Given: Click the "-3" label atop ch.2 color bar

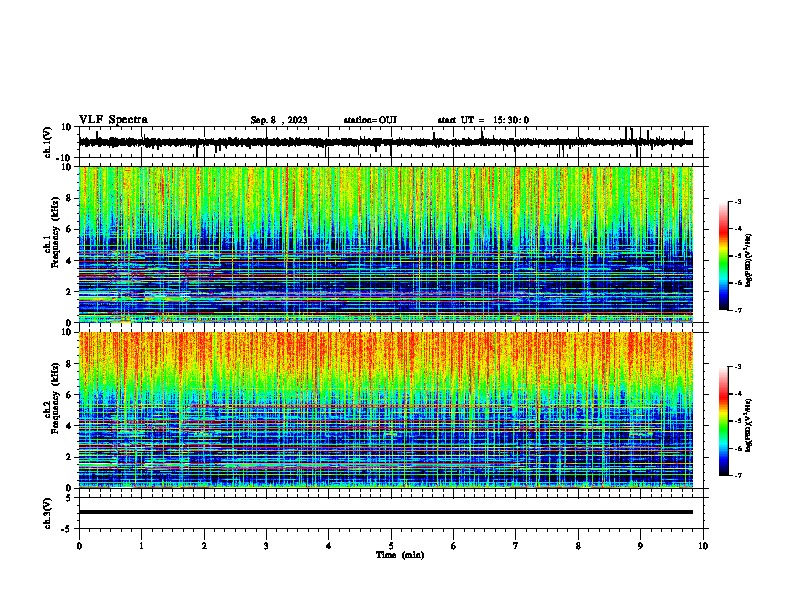Looking at the screenshot, I should pos(738,367).
